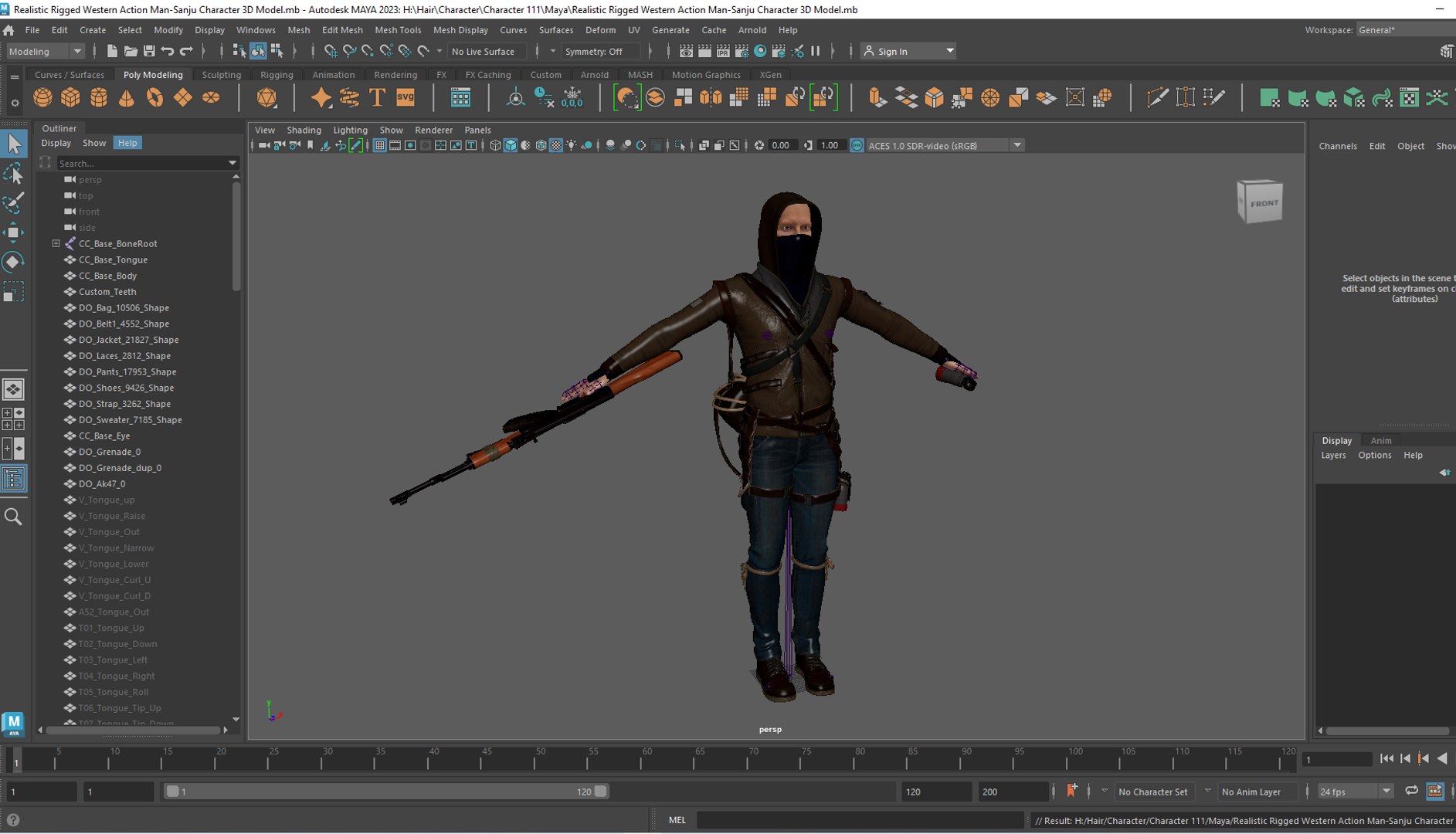Image resolution: width=1456 pixels, height=834 pixels.
Task: Open the Symmetry: Off dropdown
Action: click(602, 51)
